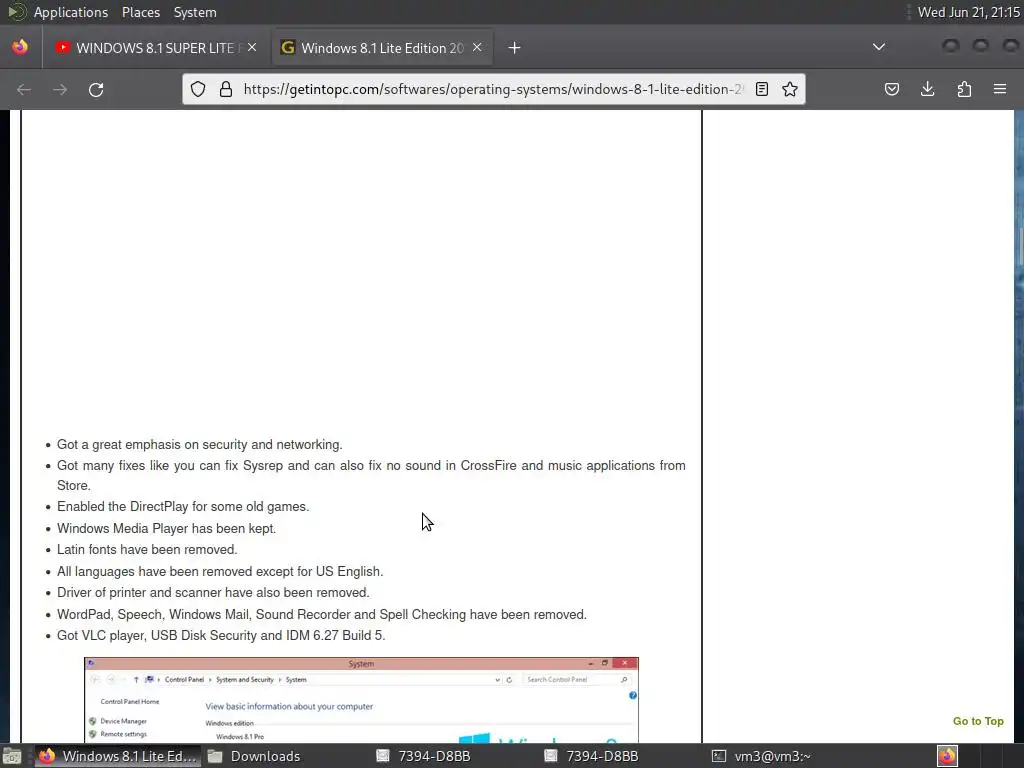Click 'All languages have been removed' line
This screenshot has height=768, width=1024.
click(x=220, y=571)
